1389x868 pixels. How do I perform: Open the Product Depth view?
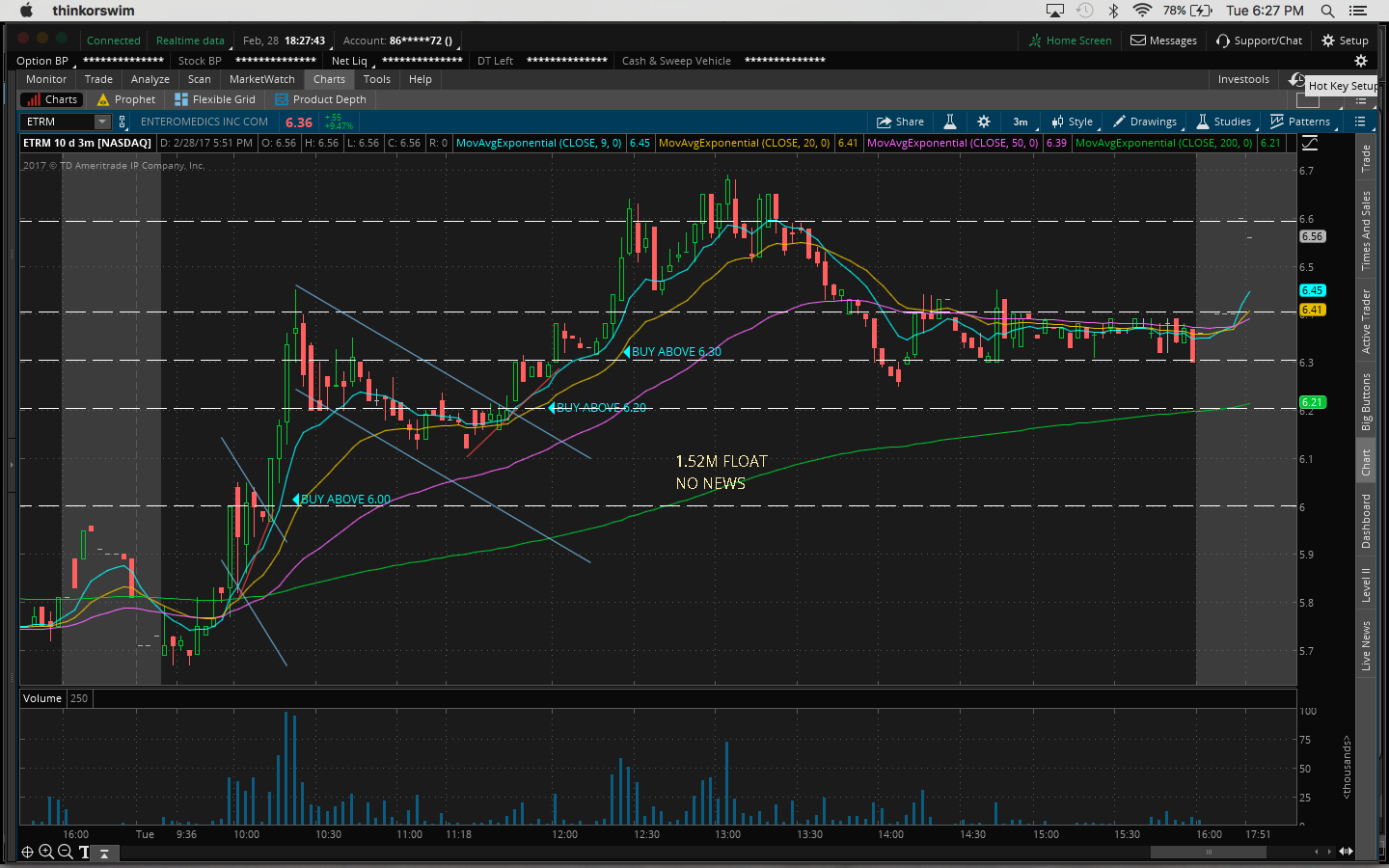coord(320,99)
